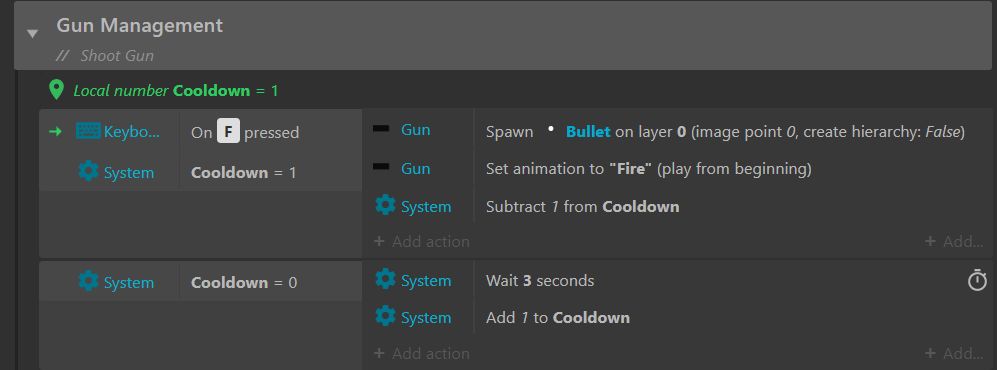Select the Gun Management group title
997x370 pixels.
click(x=140, y=25)
